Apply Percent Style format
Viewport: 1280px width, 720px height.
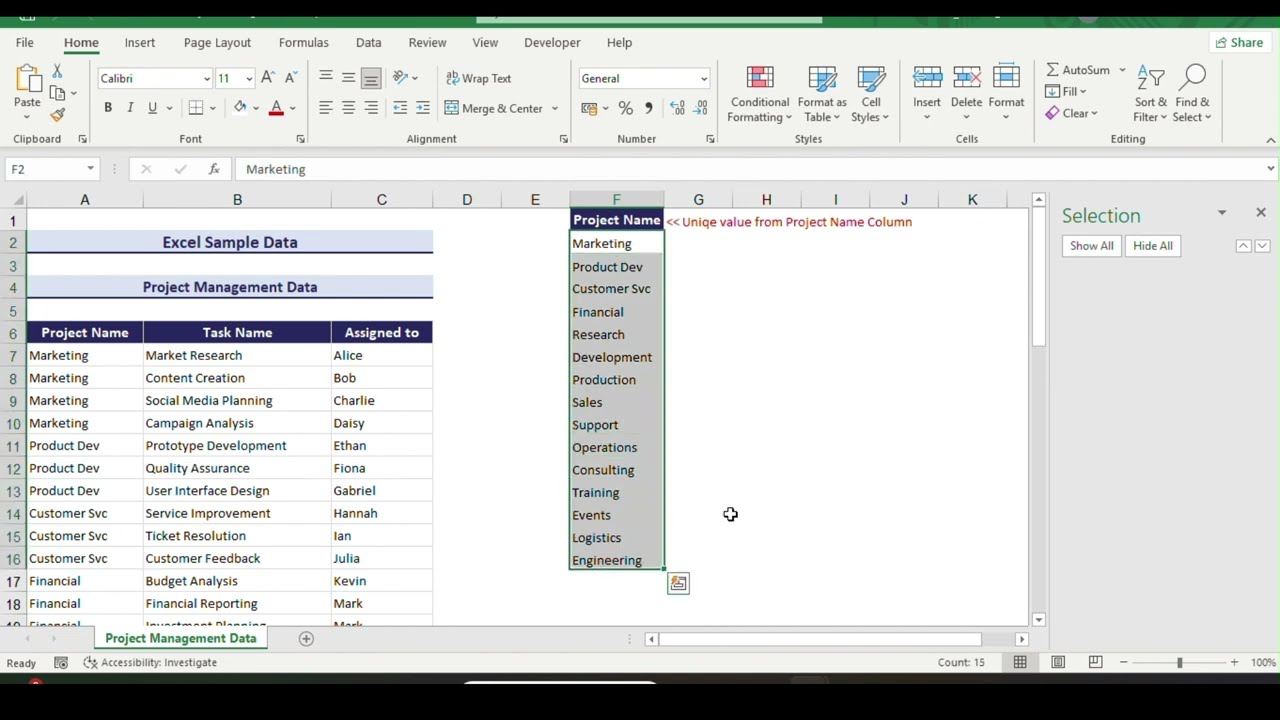tap(625, 108)
